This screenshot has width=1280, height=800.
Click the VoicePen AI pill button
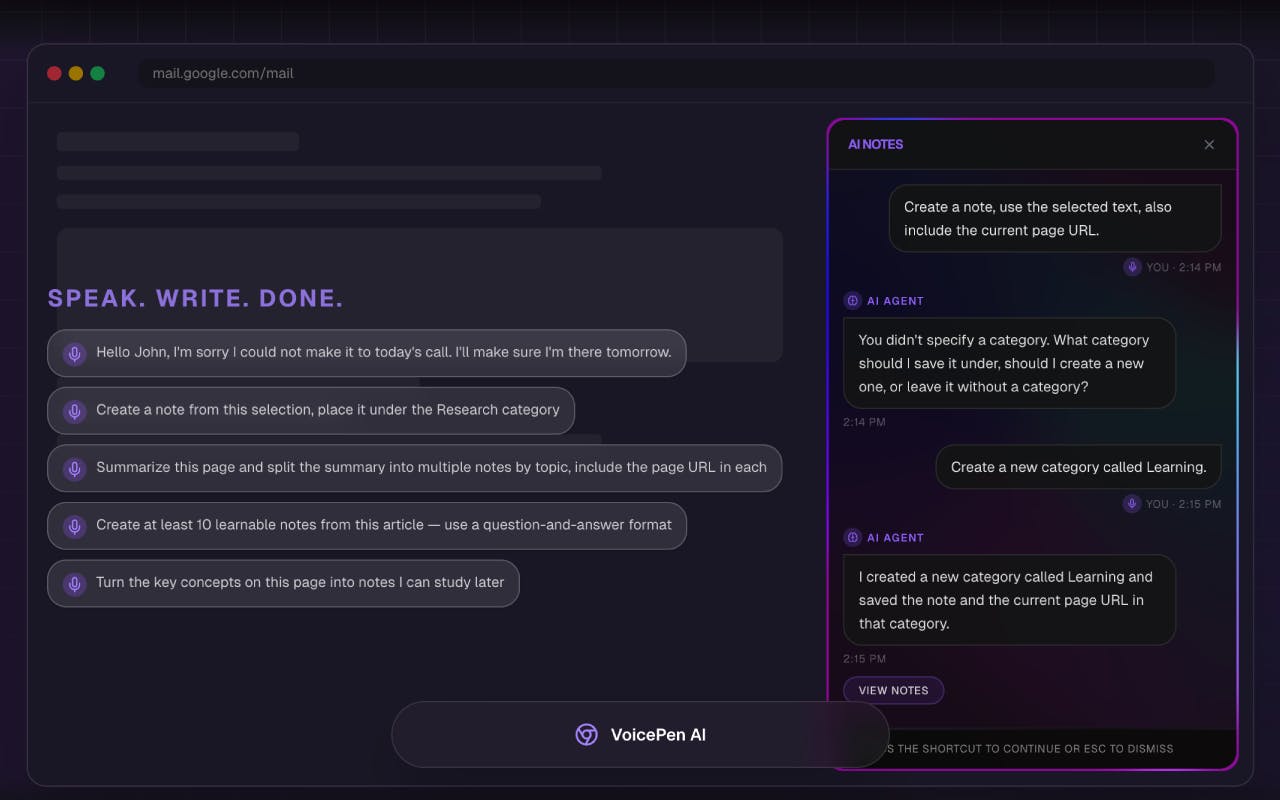640,735
